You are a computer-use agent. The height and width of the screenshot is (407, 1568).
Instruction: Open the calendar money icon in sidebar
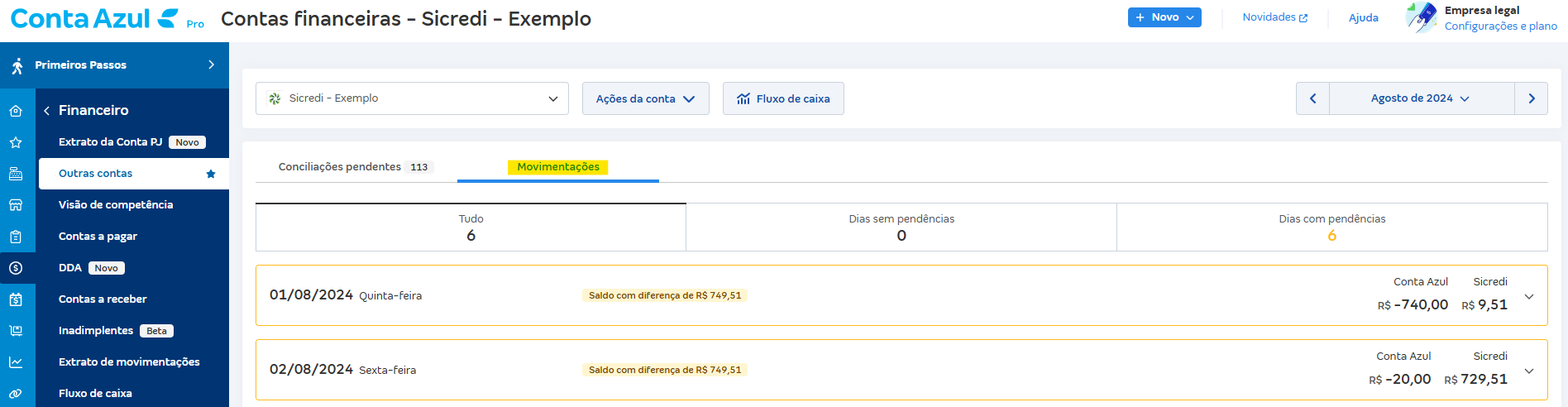(x=16, y=299)
